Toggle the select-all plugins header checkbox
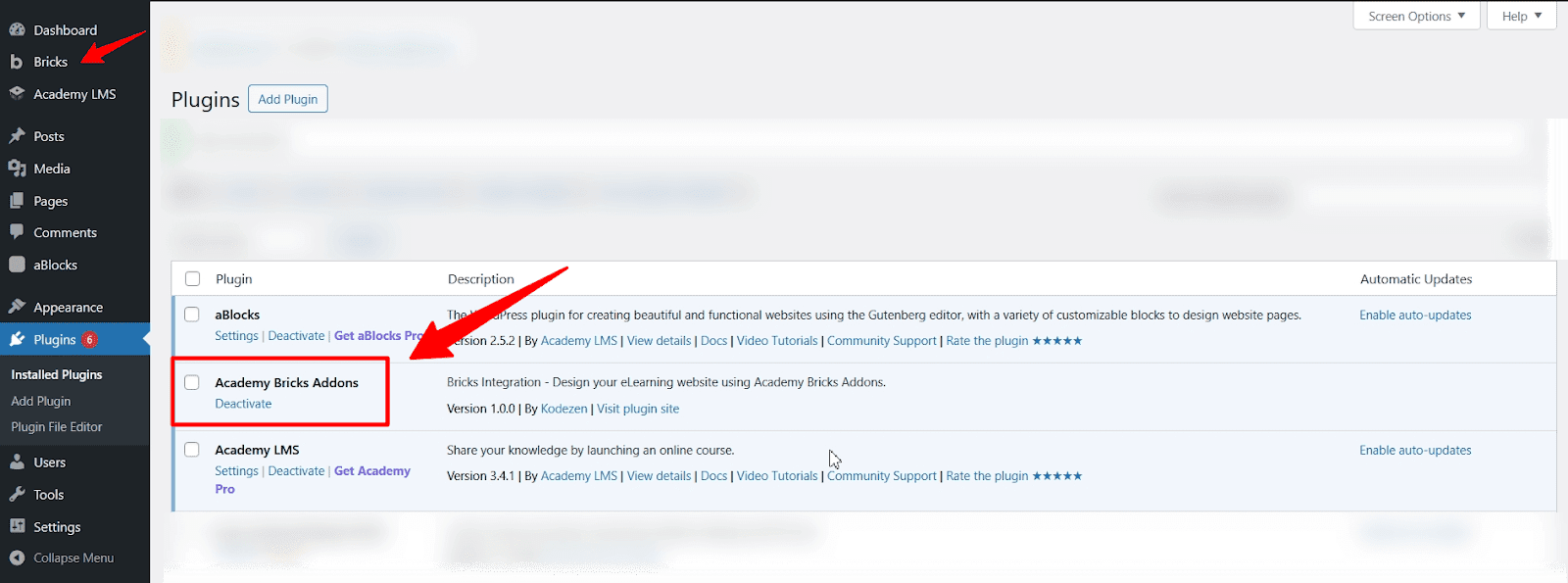The height and width of the screenshot is (583, 1568). (192, 278)
